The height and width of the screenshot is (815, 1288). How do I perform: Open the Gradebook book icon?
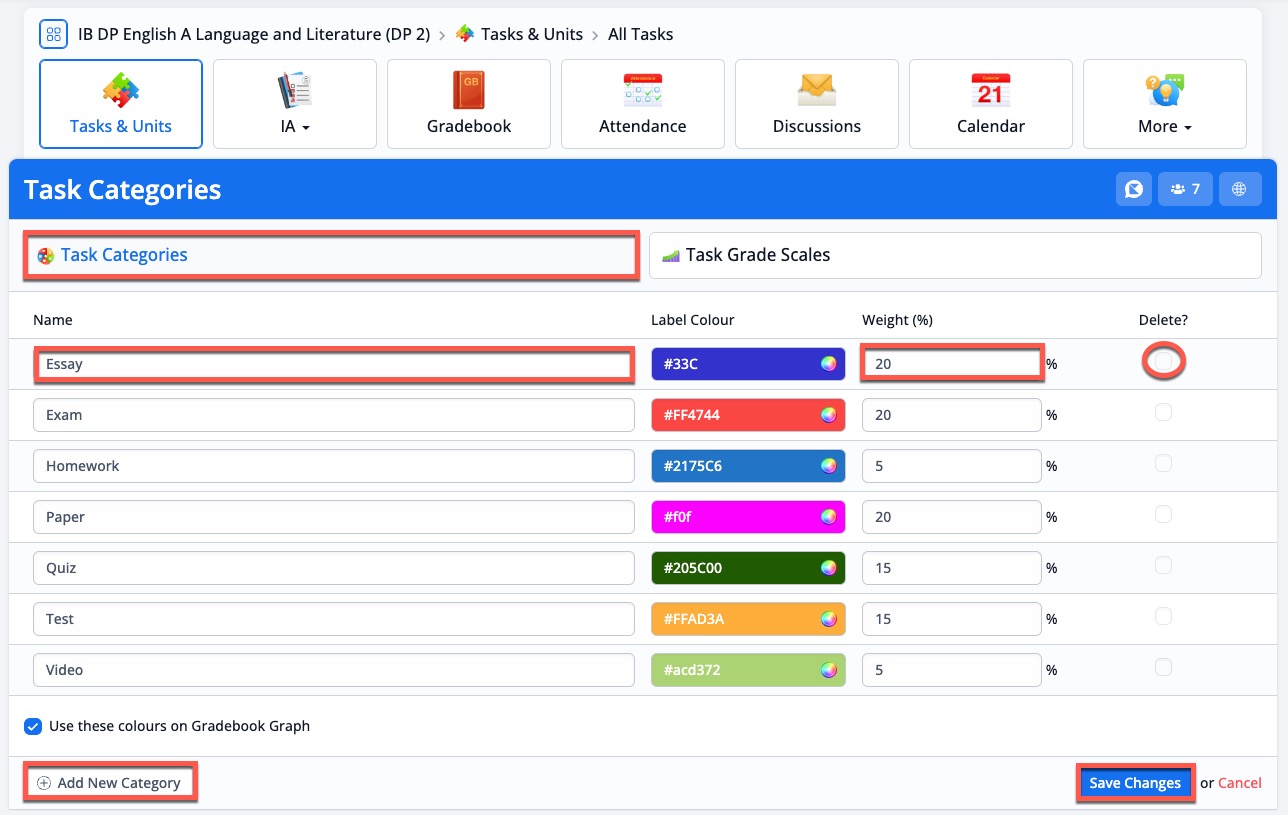tap(468, 91)
